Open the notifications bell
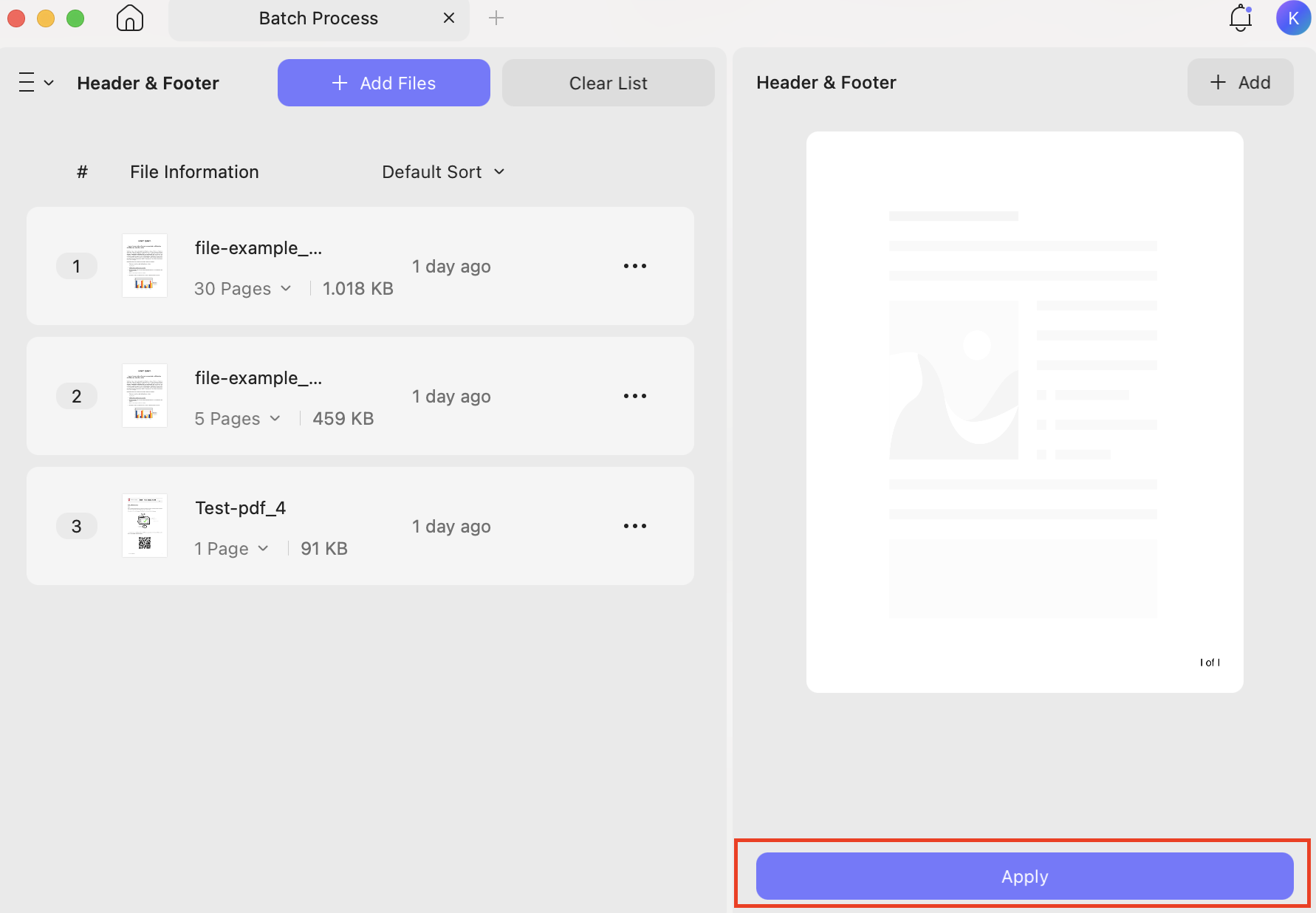1316x913 pixels. (x=1239, y=18)
